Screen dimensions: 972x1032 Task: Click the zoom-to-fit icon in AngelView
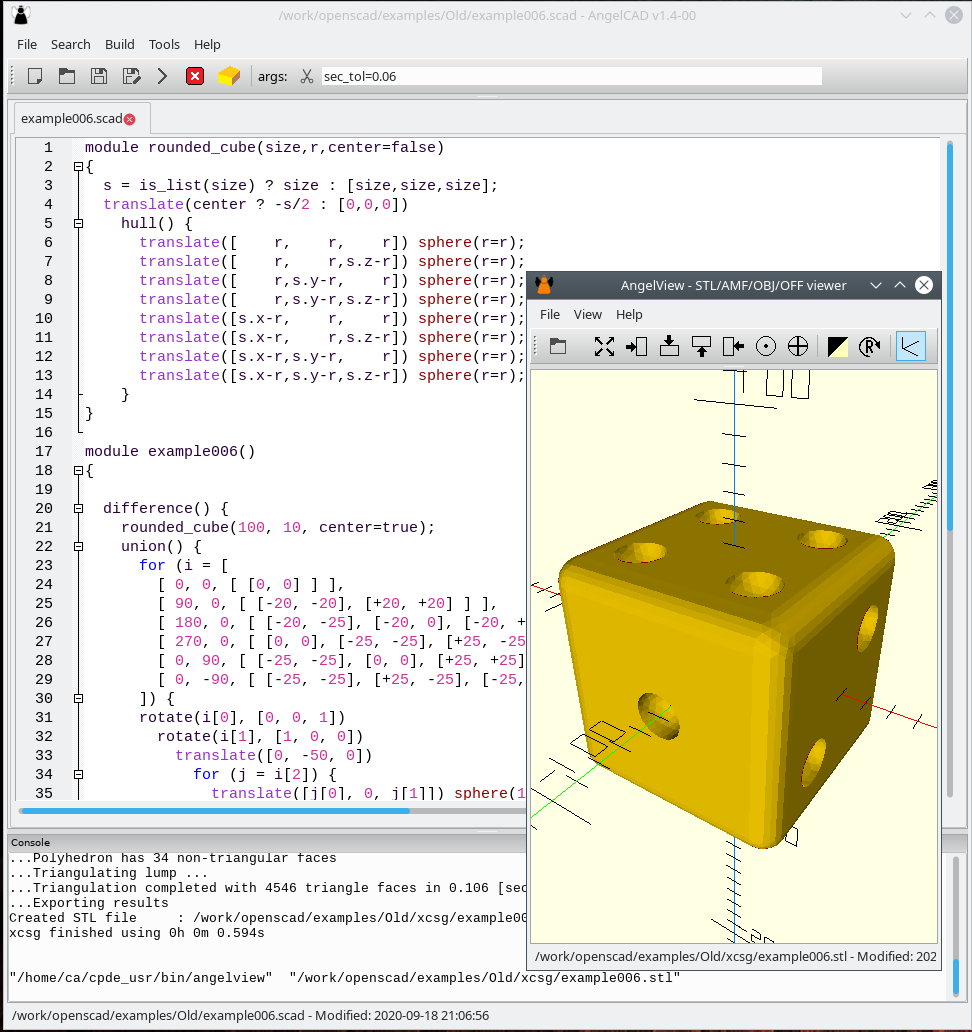click(604, 346)
